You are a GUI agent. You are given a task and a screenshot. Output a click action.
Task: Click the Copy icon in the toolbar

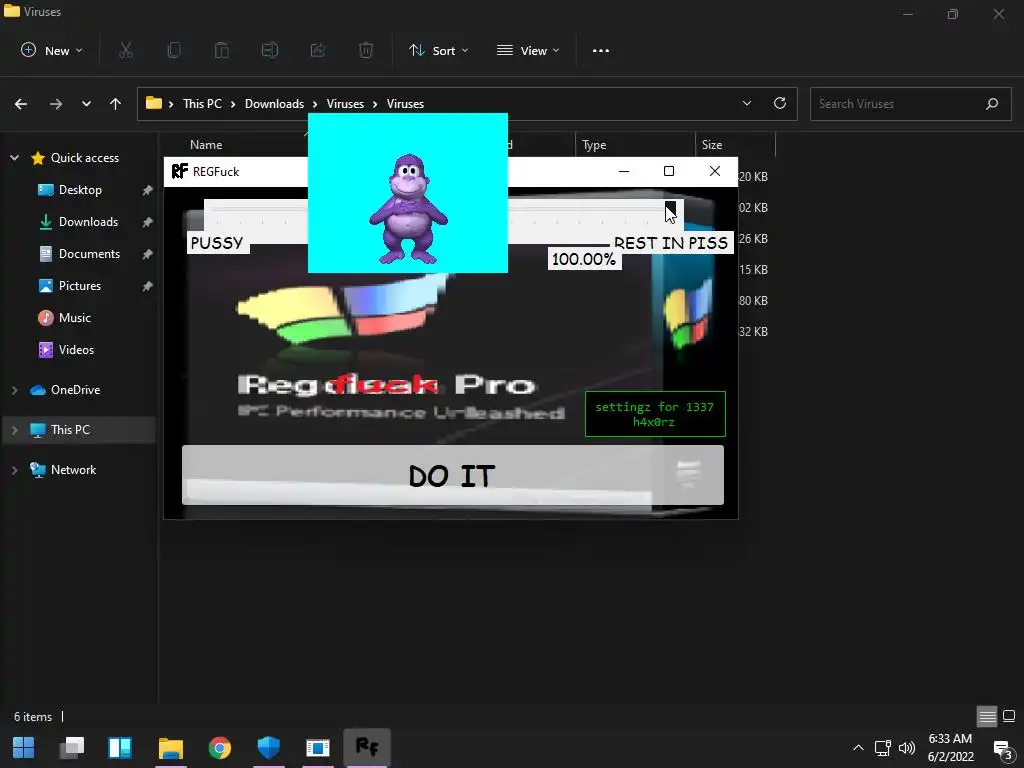174,50
